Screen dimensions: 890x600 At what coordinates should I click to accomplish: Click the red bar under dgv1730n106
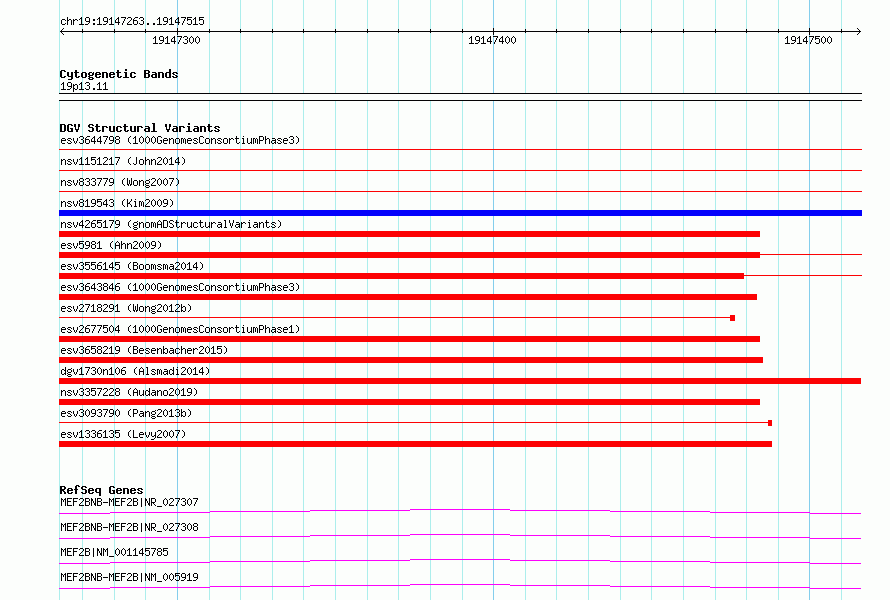460,381
